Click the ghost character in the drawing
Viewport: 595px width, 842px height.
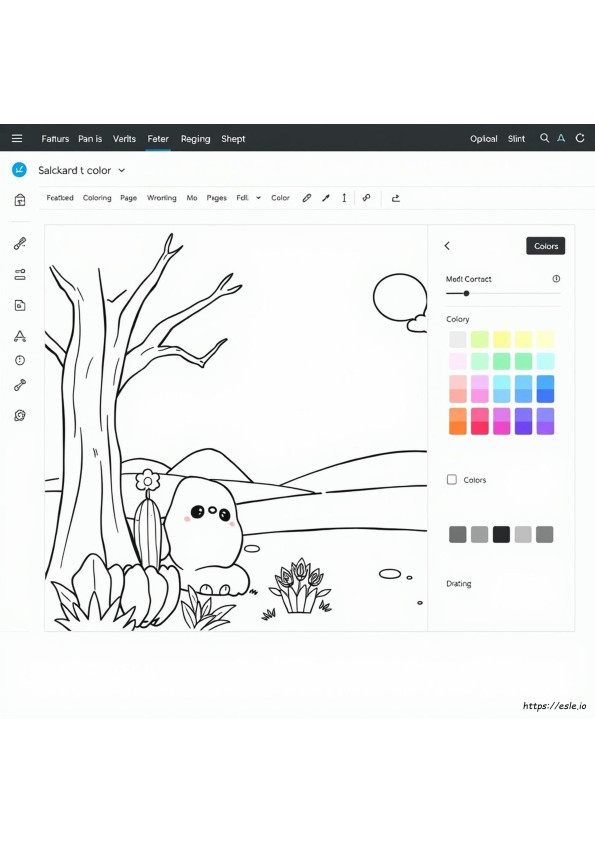pos(207,535)
